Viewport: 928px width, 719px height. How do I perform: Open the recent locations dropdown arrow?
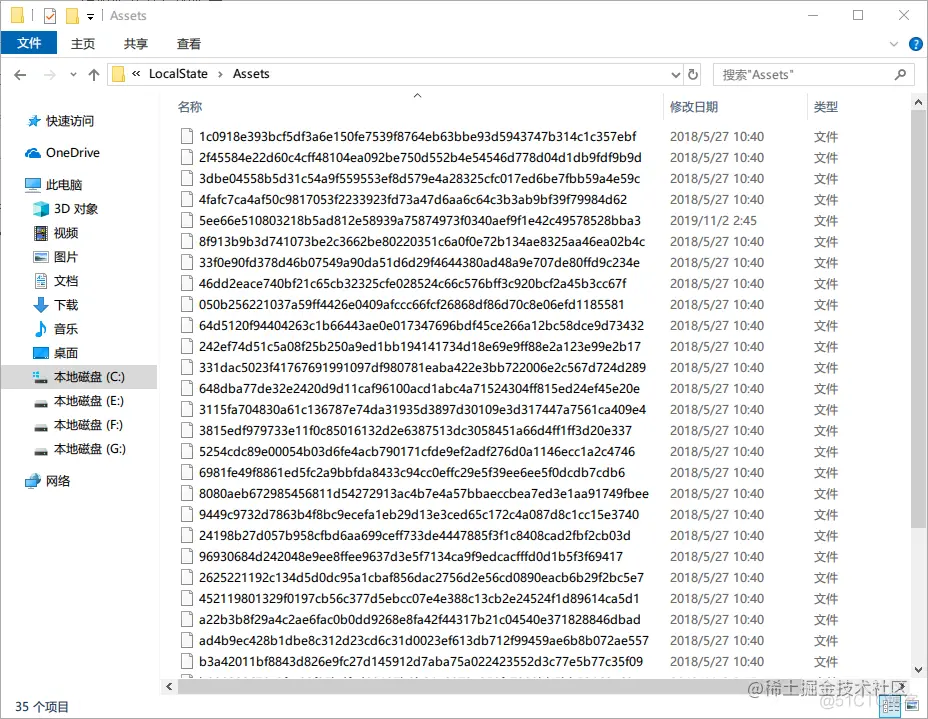(x=73, y=75)
